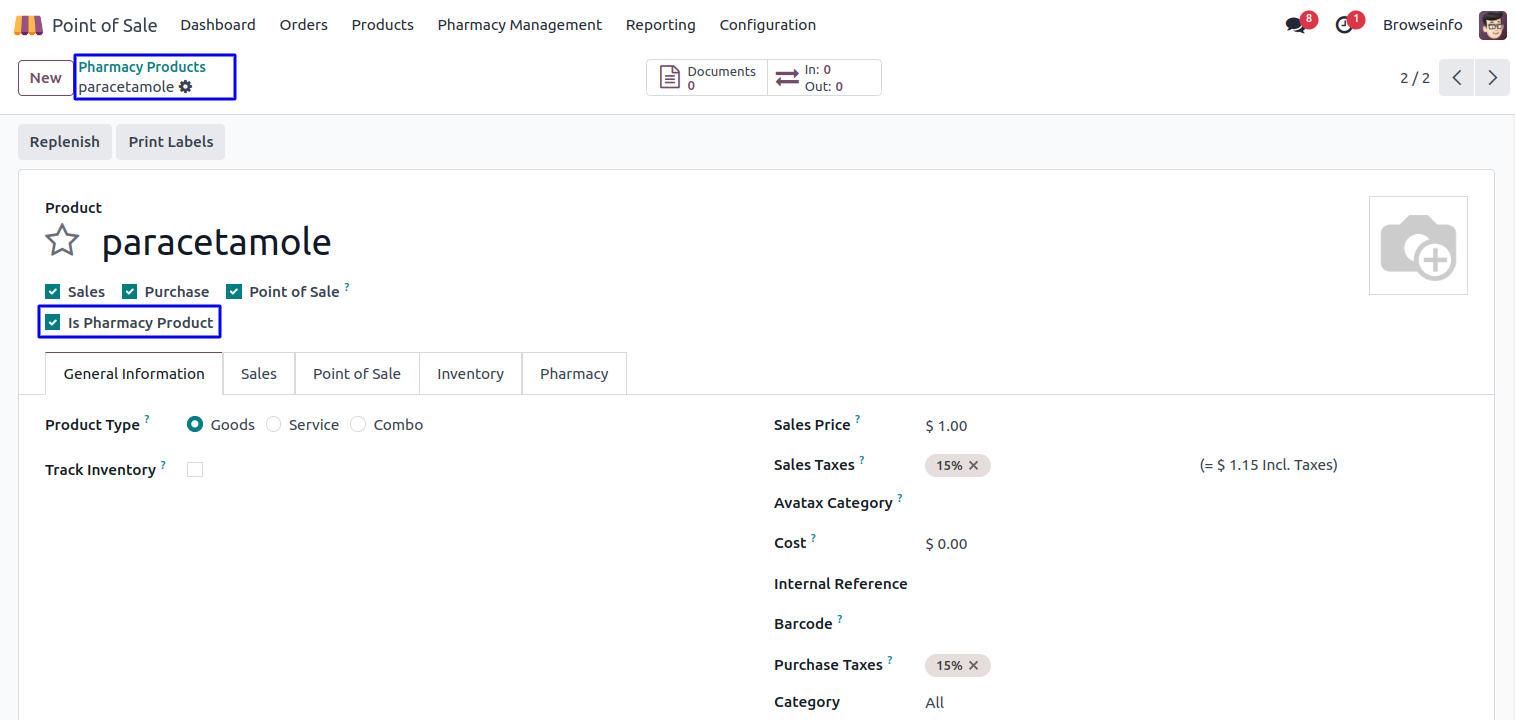Click the Replenish button
Image resolution: width=1515 pixels, height=720 pixels.
(x=65, y=142)
